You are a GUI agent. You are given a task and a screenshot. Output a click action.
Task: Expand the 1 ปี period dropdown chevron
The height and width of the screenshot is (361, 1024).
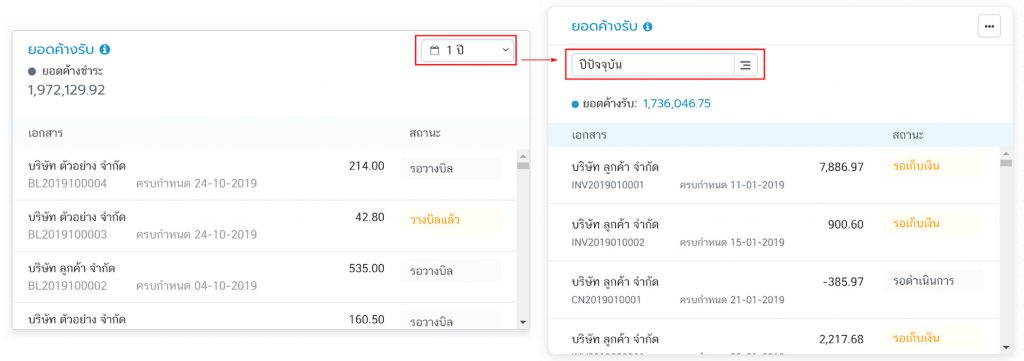click(505, 50)
